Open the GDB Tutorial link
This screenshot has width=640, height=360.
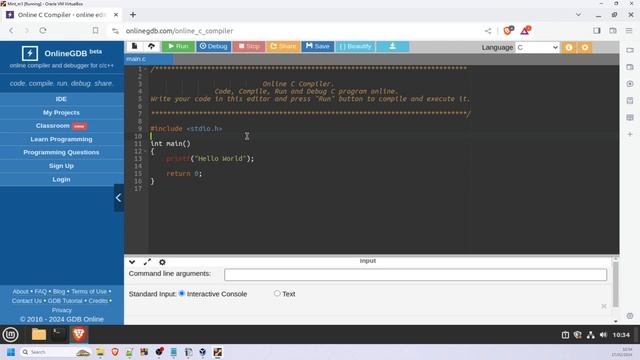tap(65, 301)
